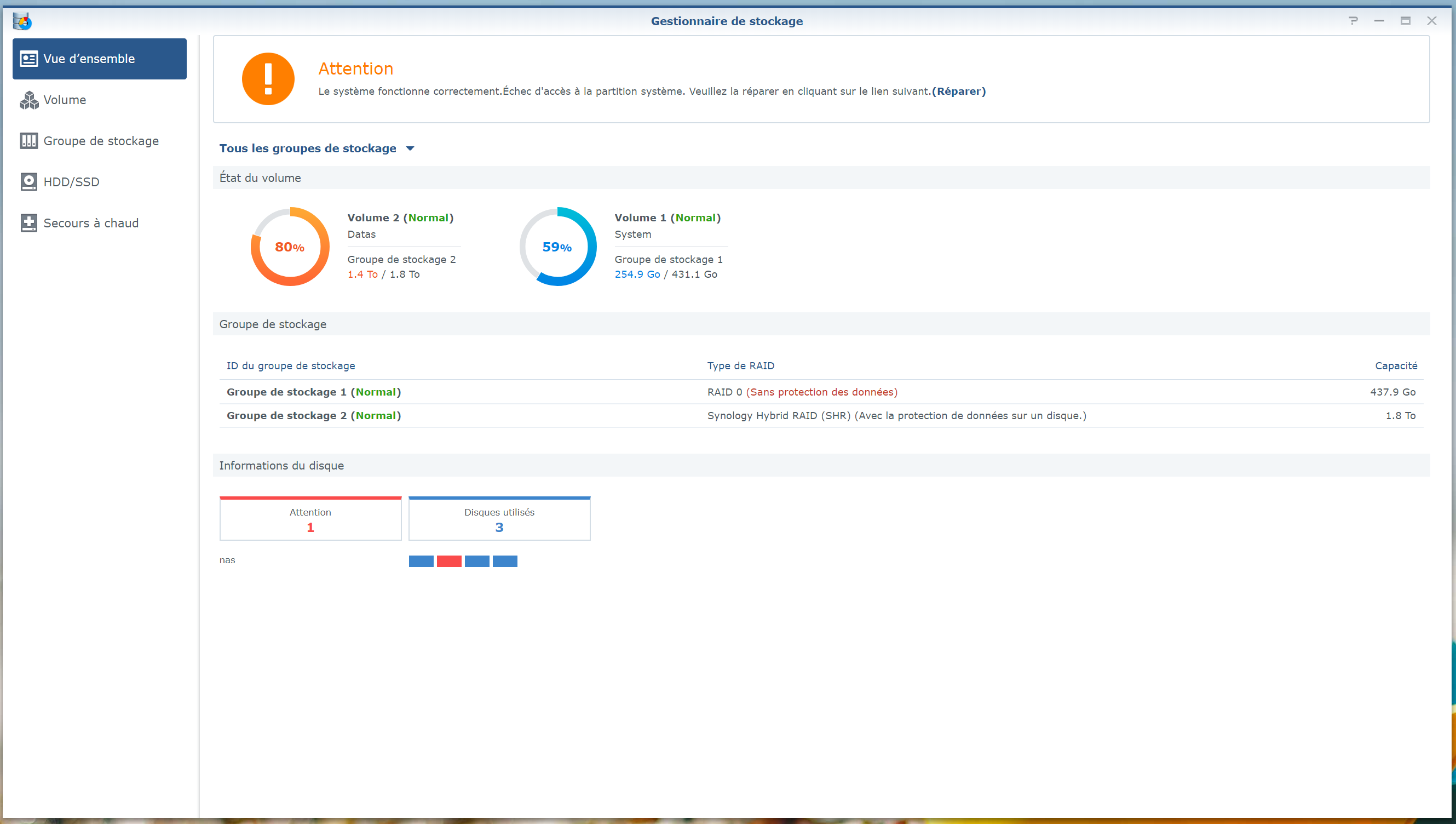Viewport: 1456px width, 824px height.
Task: Click the help question mark icon
Action: point(1353,21)
